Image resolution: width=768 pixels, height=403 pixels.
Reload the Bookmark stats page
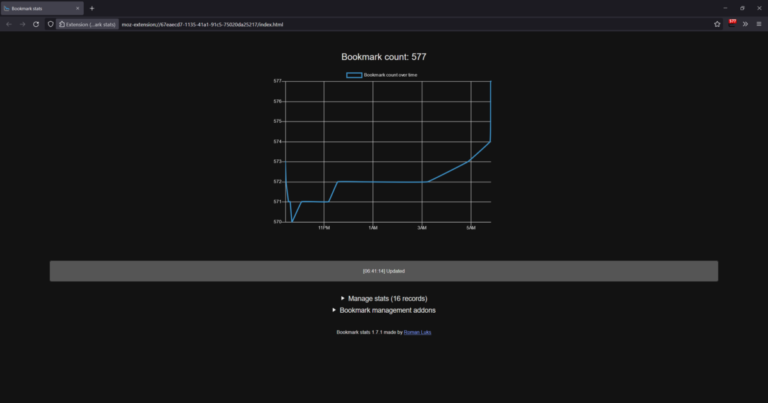coord(37,24)
